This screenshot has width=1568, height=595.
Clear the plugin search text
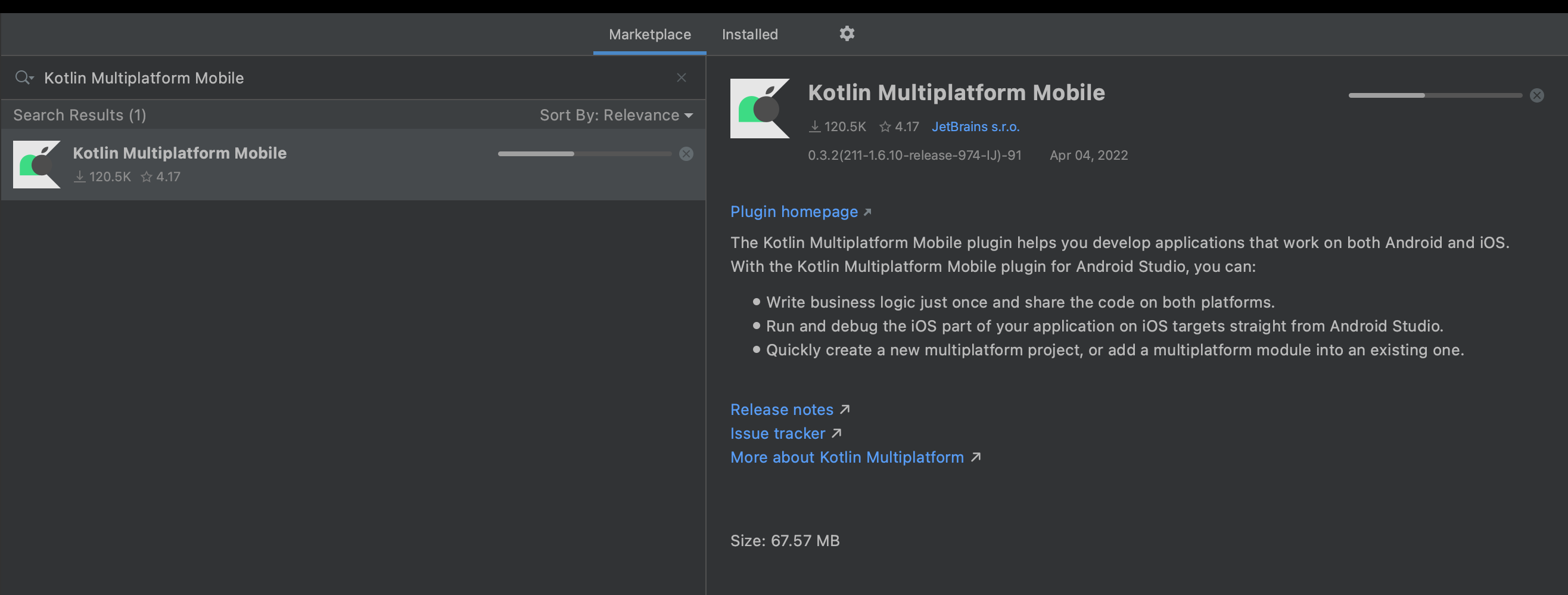(x=681, y=78)
